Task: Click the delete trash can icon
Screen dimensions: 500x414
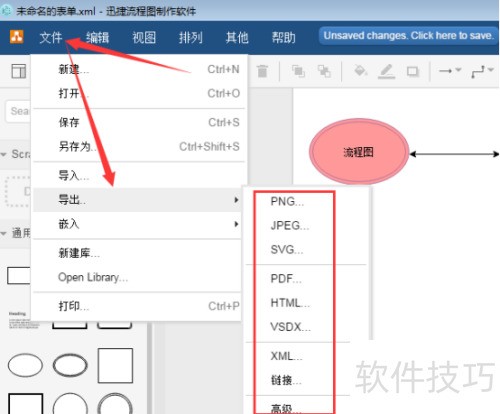Action: pyautogui.click(x=262, y=71)
